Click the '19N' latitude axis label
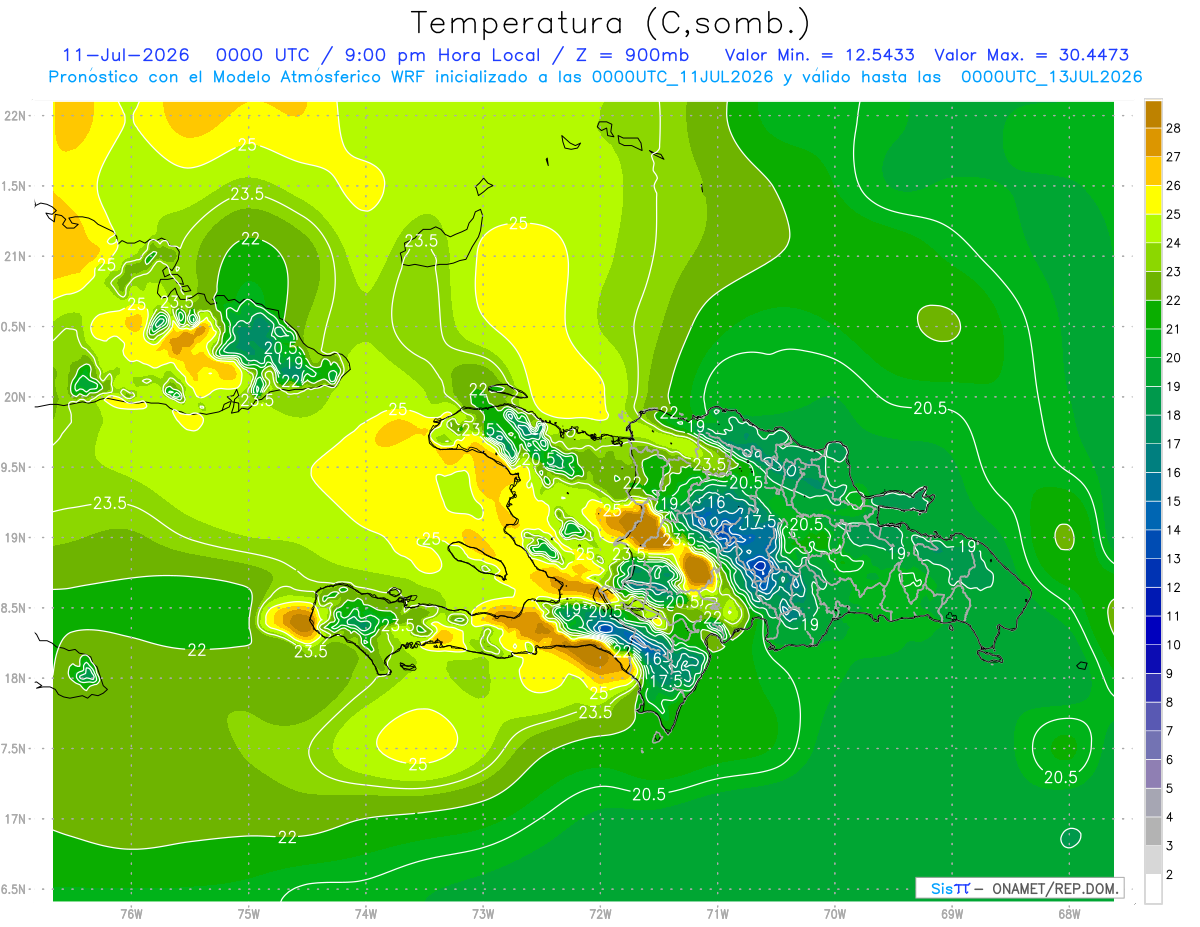Screen dimensions: 1200x927 [16, 538]
